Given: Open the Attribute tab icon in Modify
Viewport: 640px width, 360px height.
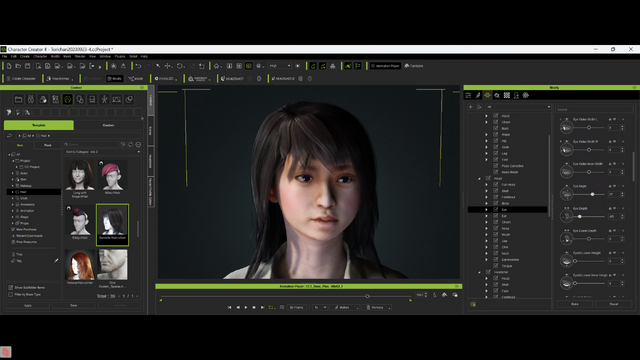Looking at the screenshot, I should coord(468,95).
